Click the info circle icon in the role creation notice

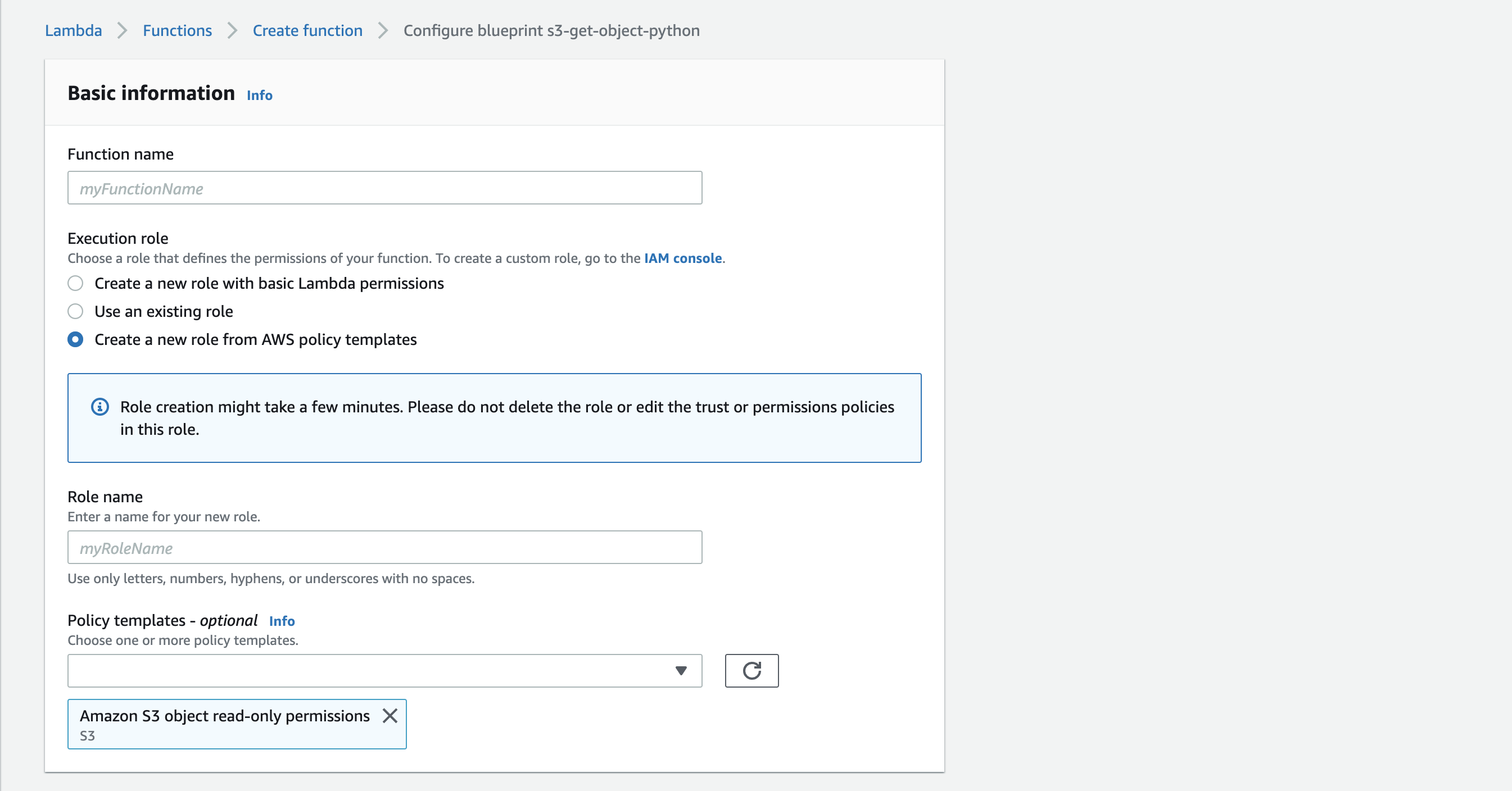[100, 407]
